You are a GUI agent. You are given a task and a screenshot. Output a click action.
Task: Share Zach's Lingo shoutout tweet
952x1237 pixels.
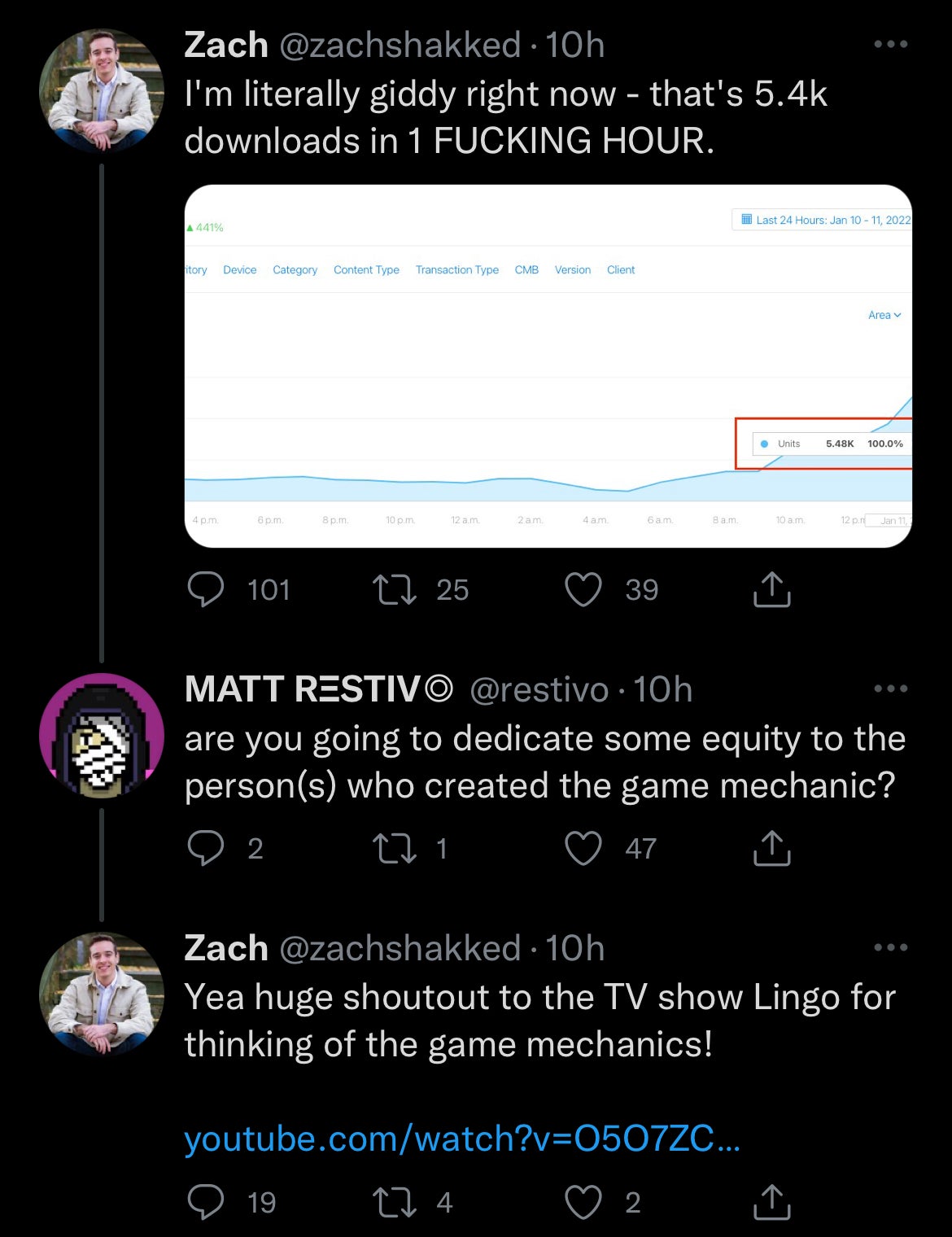point(771,1202)
